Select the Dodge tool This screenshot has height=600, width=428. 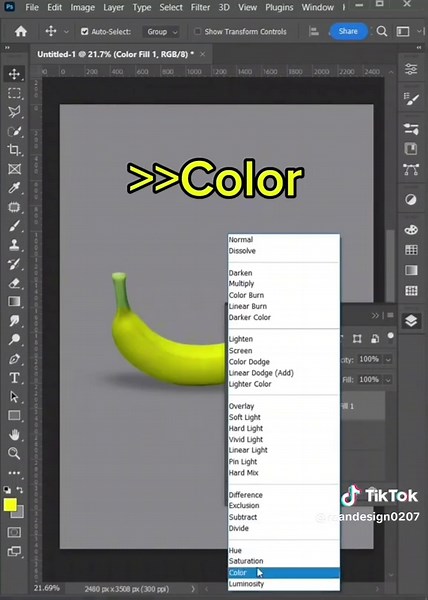click(x=14, y=339)
